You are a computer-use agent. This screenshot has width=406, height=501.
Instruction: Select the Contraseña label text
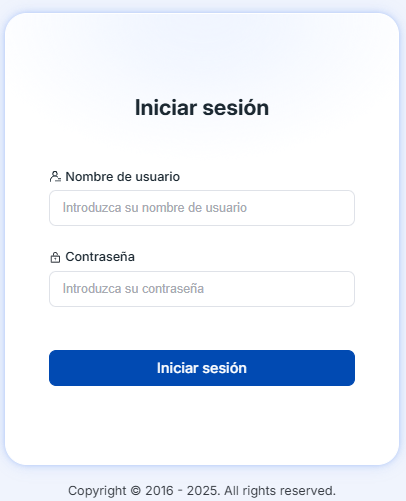click(x=100, y=257)
